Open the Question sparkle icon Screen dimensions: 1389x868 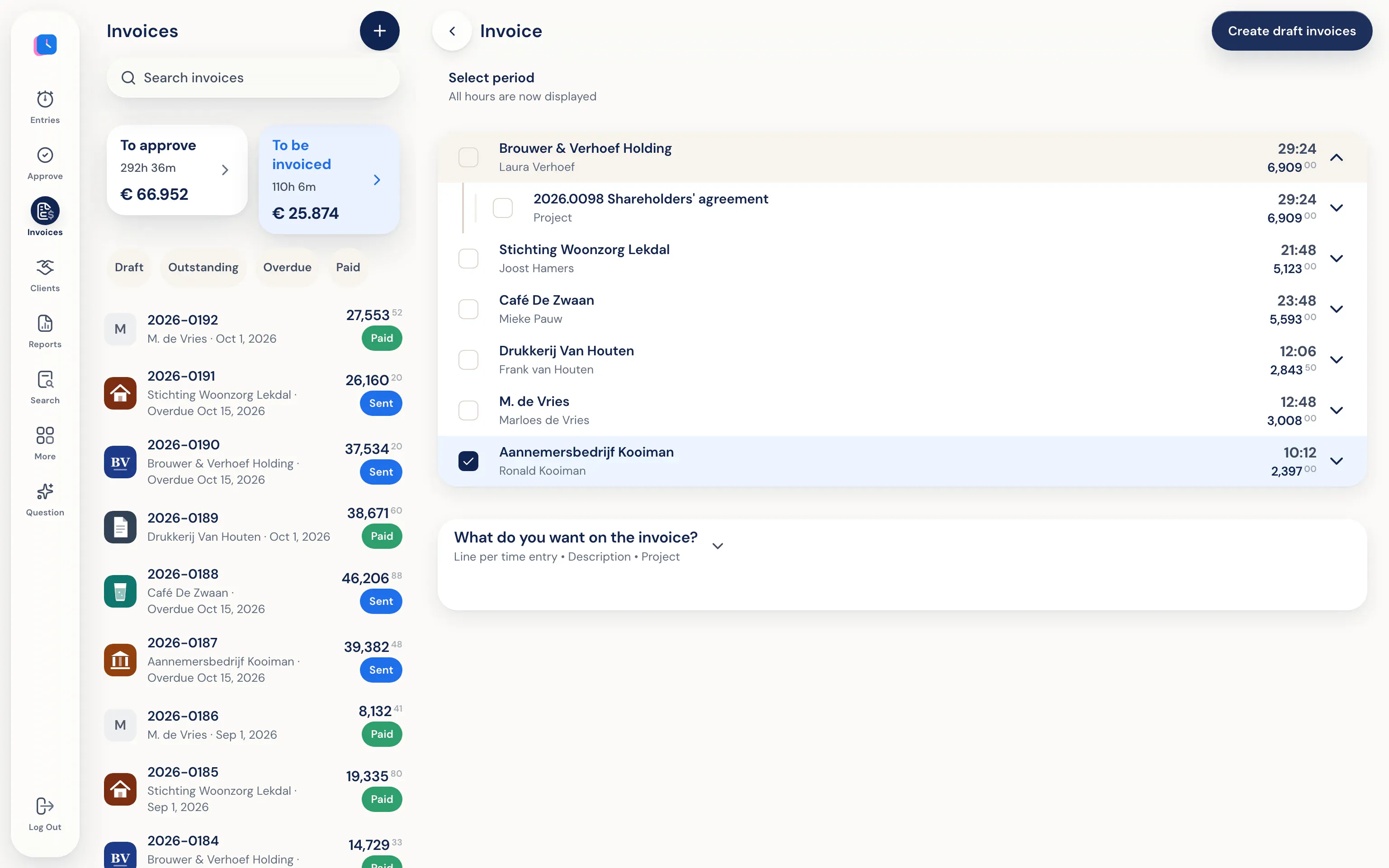pos(45,491)
